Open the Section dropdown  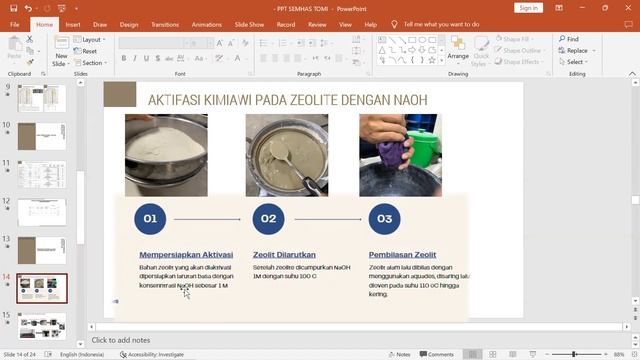click(x=91, y=63)
